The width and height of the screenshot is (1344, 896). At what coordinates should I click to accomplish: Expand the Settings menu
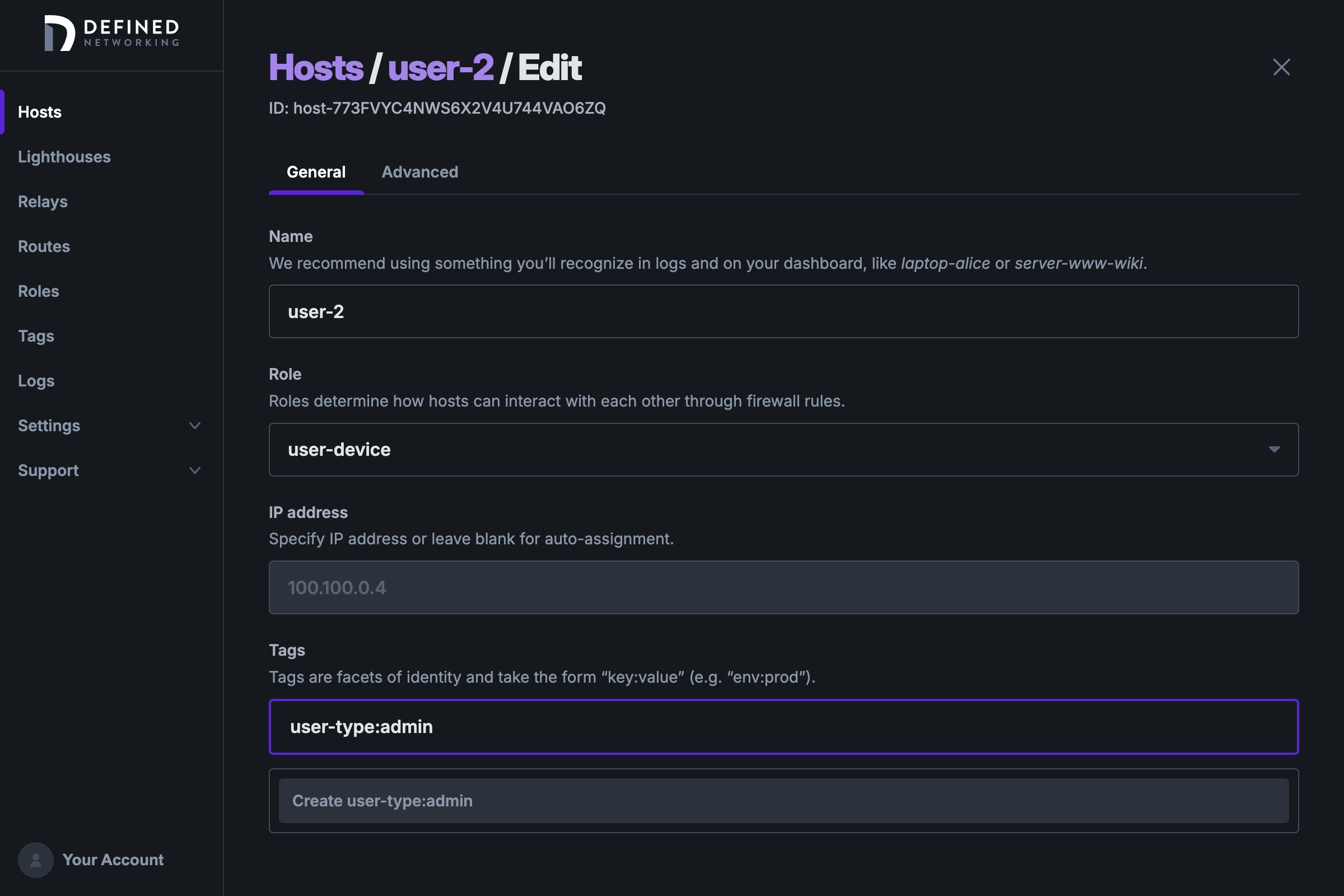coord(49,425)
